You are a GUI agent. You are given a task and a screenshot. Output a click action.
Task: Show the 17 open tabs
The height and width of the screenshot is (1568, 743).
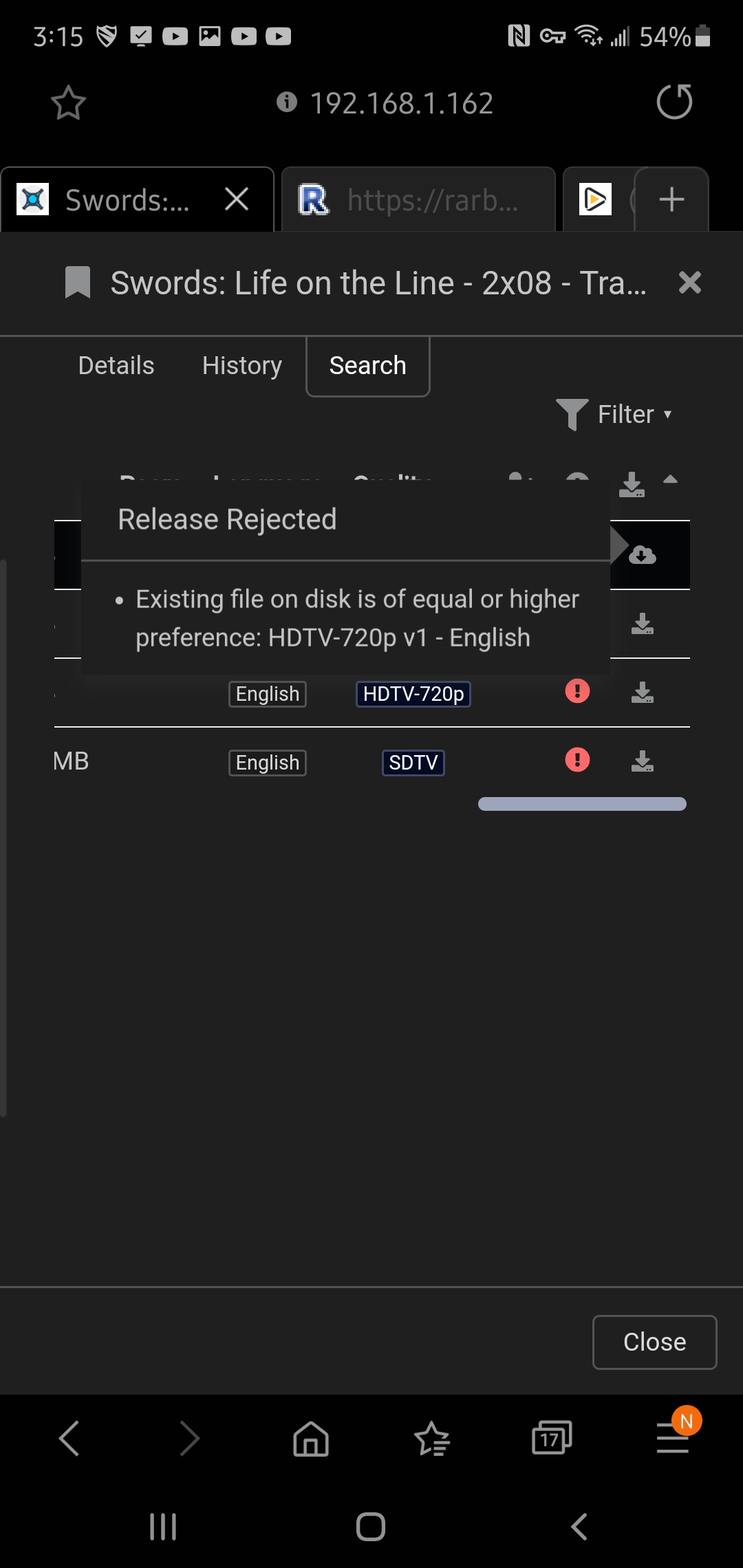(552, 1438)
